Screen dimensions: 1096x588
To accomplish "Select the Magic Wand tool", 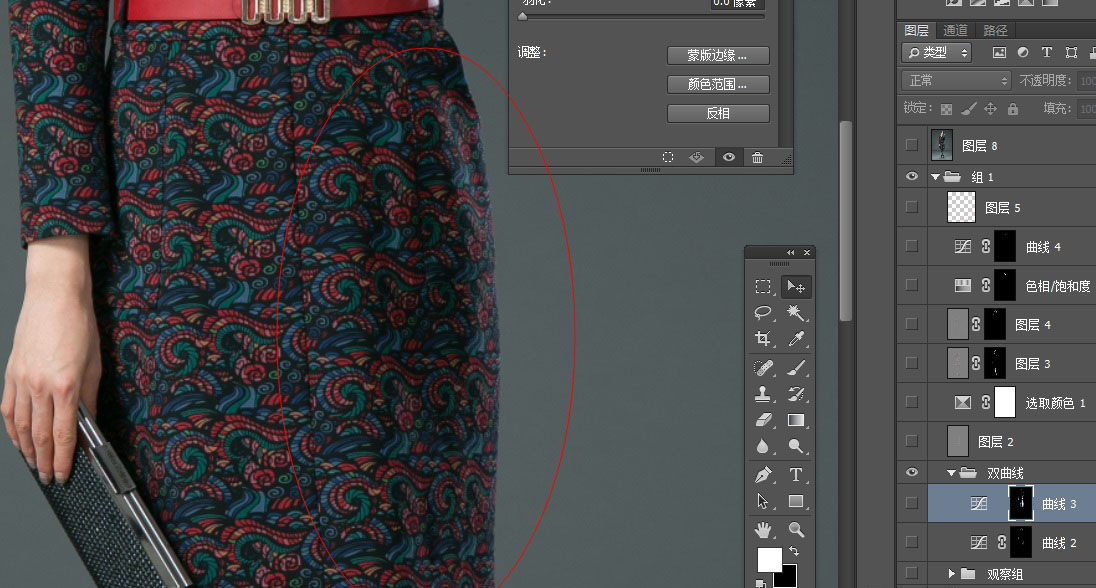I will [796, 313].
